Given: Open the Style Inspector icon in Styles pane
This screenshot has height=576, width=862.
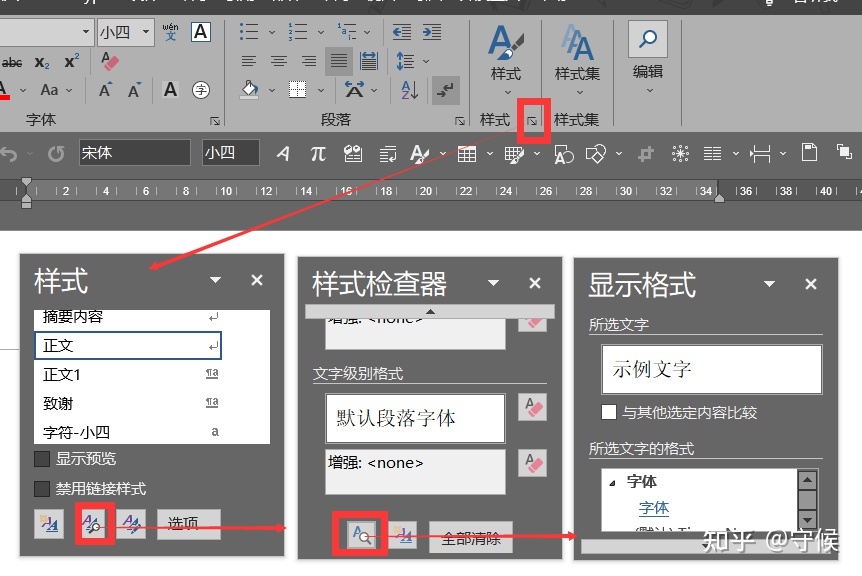Looking at the screenshot, I should [94, 525].
